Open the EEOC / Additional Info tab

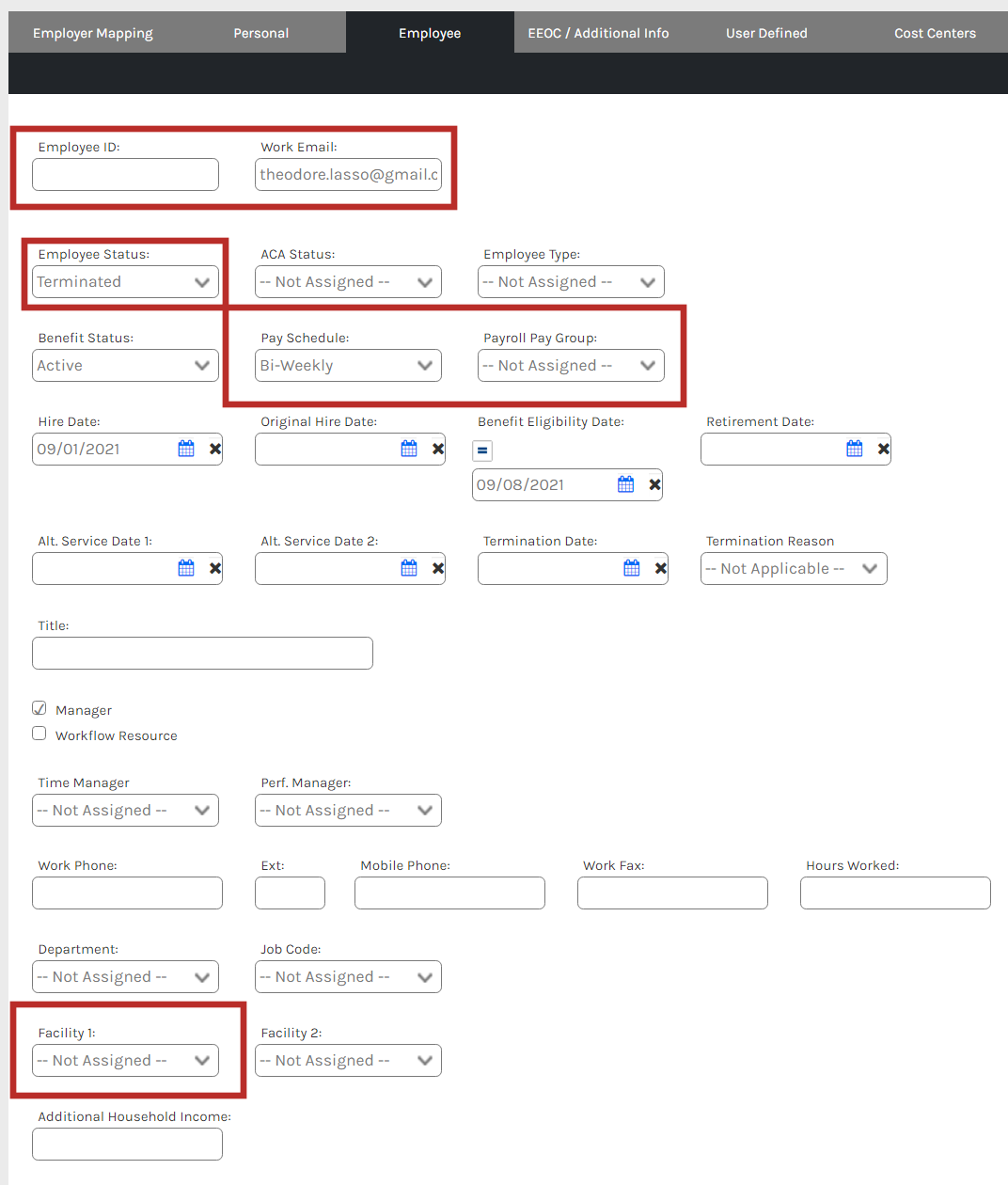[598, 33]
